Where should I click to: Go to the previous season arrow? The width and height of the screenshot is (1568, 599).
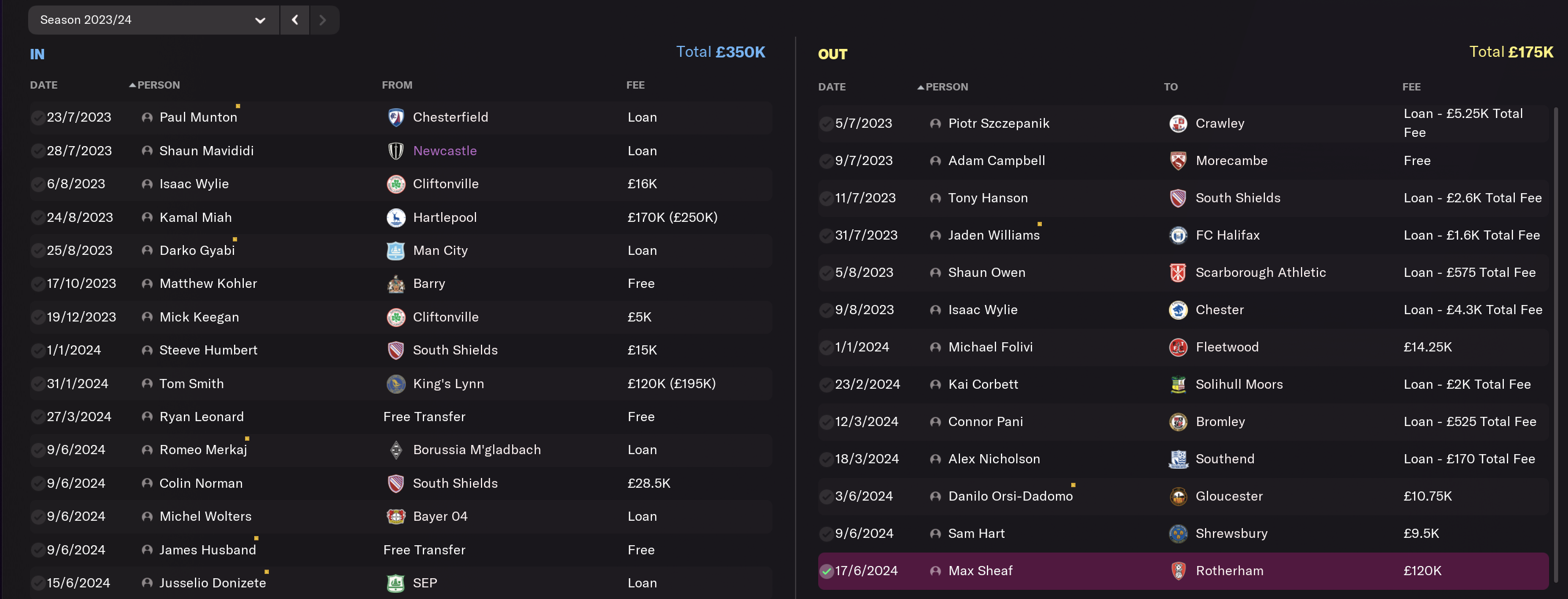point(295,20)
